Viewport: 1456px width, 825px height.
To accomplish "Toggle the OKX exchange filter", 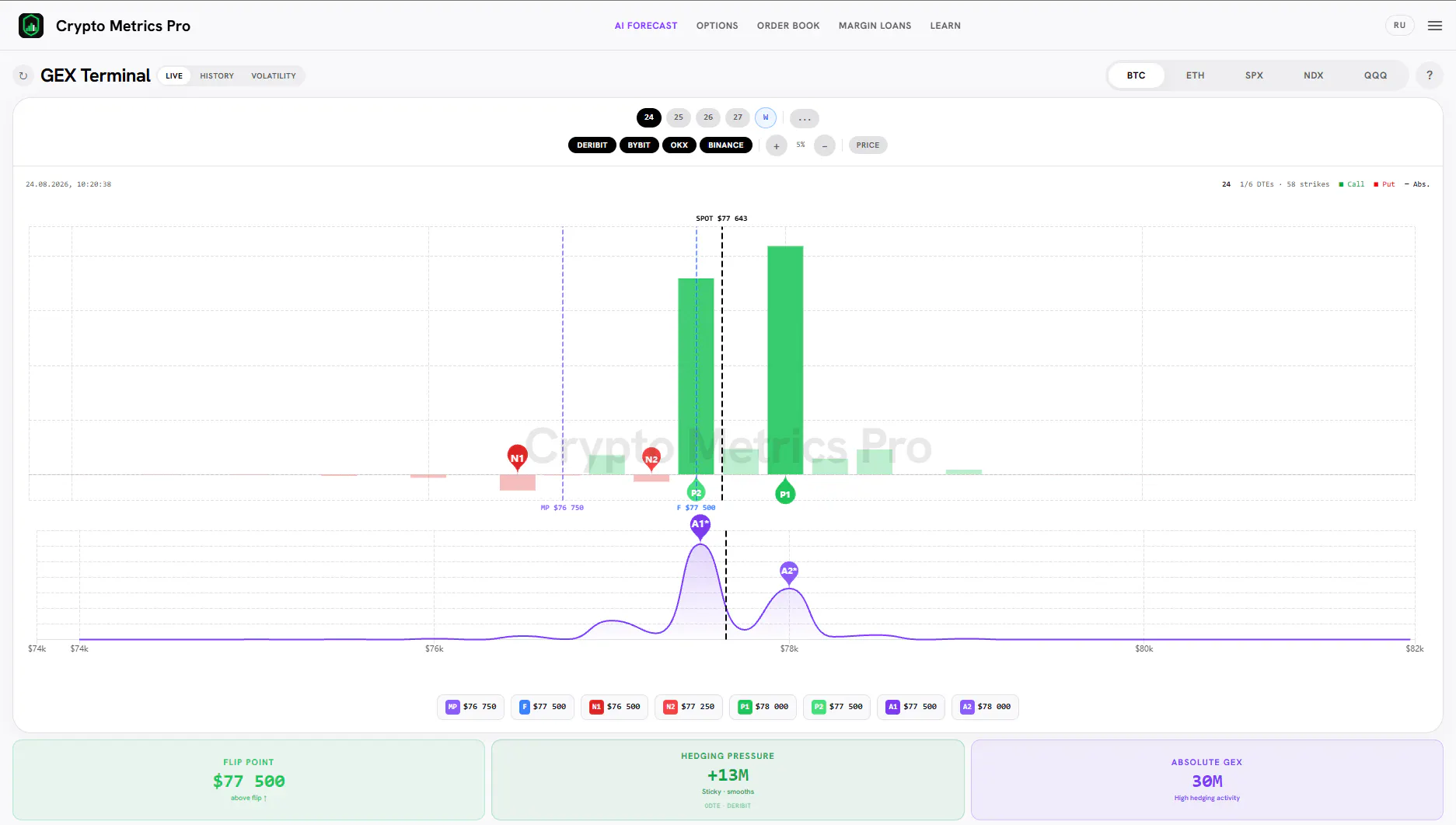I will point(679,145).
